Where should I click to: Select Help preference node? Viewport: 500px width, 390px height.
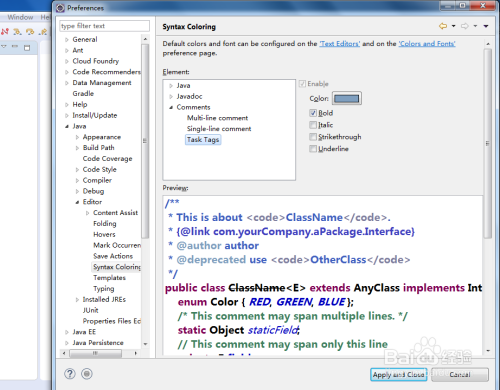pos(80,105)
